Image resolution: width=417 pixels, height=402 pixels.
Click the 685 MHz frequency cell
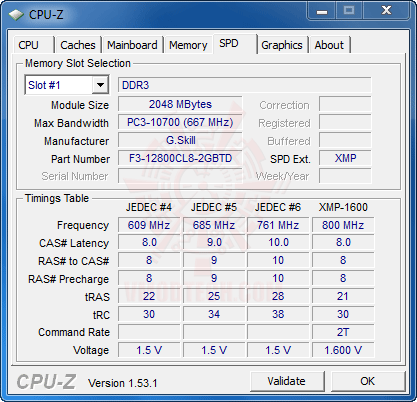coord(214,225)
